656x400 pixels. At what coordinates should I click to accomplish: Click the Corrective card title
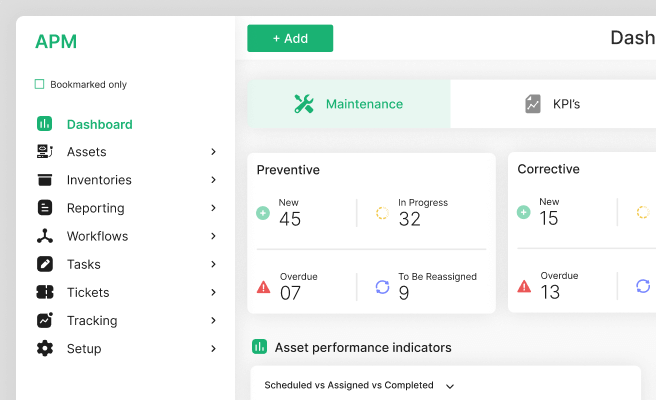pos(548,169)
